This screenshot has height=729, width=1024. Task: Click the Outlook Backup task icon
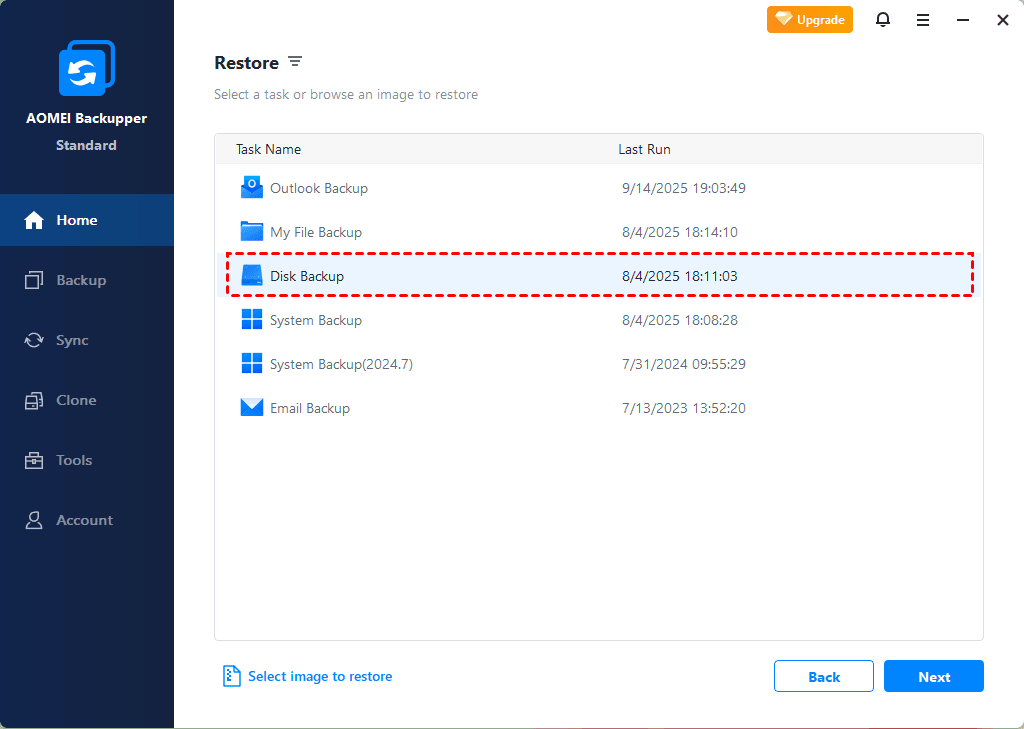[251, 188]
